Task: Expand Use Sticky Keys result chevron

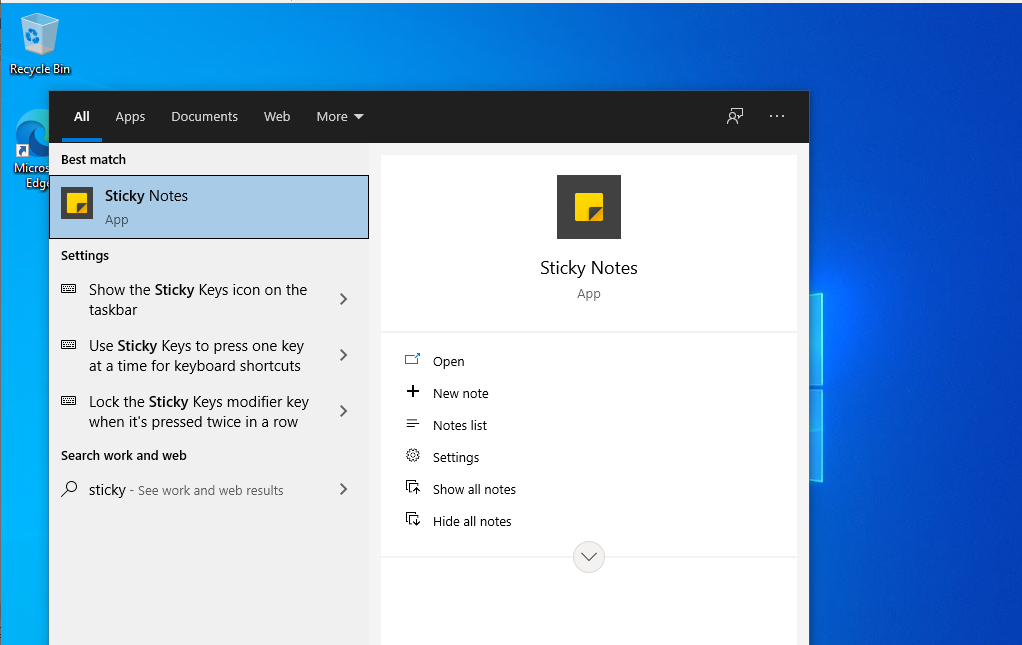Action: [x=343, y=355]
